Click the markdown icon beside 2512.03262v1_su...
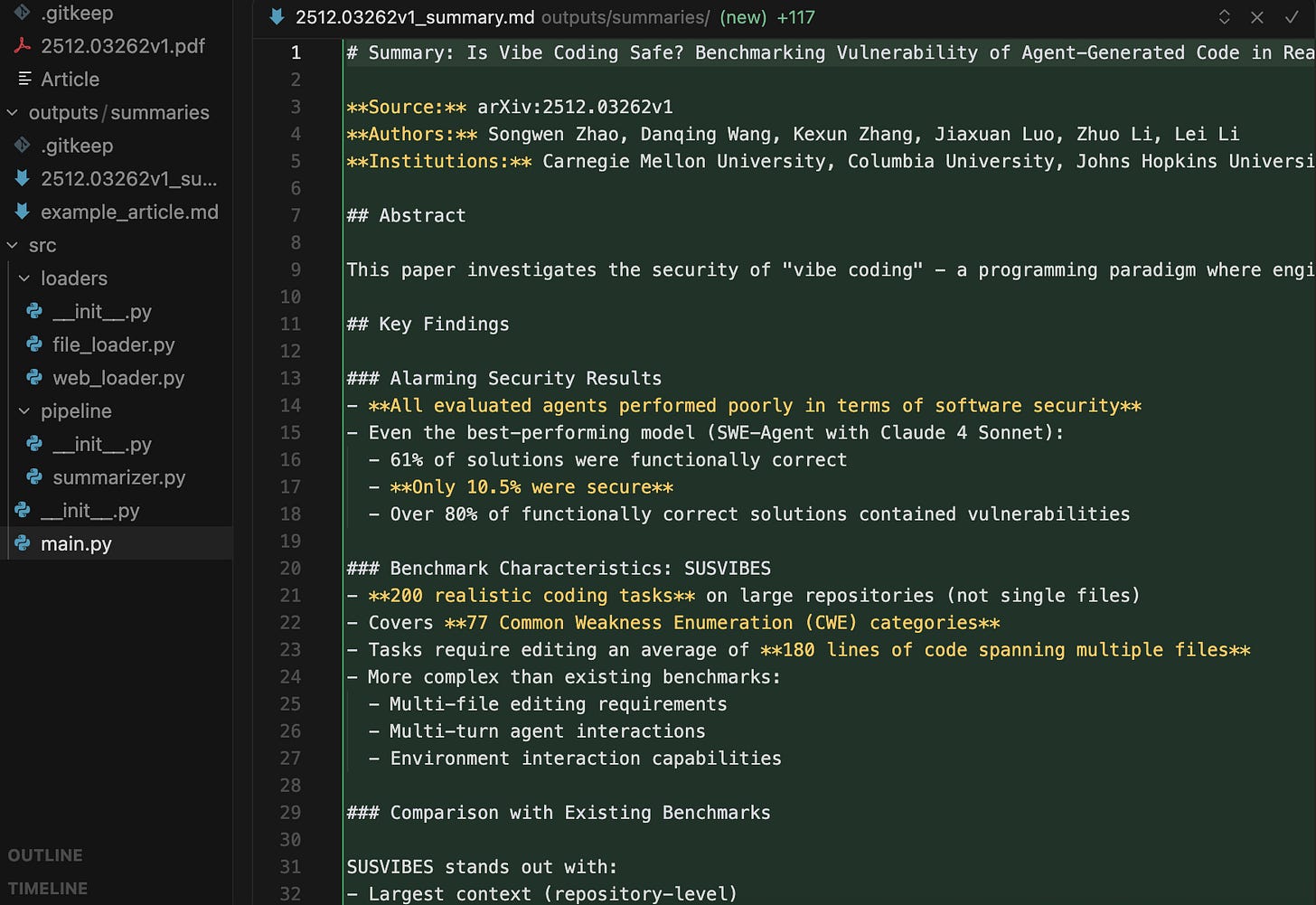This screenshot has width=1316, height=905. point(23,179)
